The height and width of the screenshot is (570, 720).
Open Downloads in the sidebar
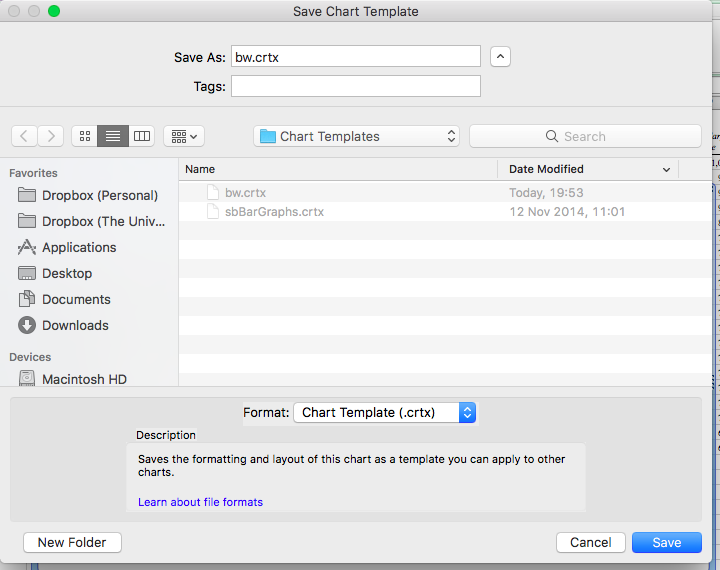coord(75,325)
